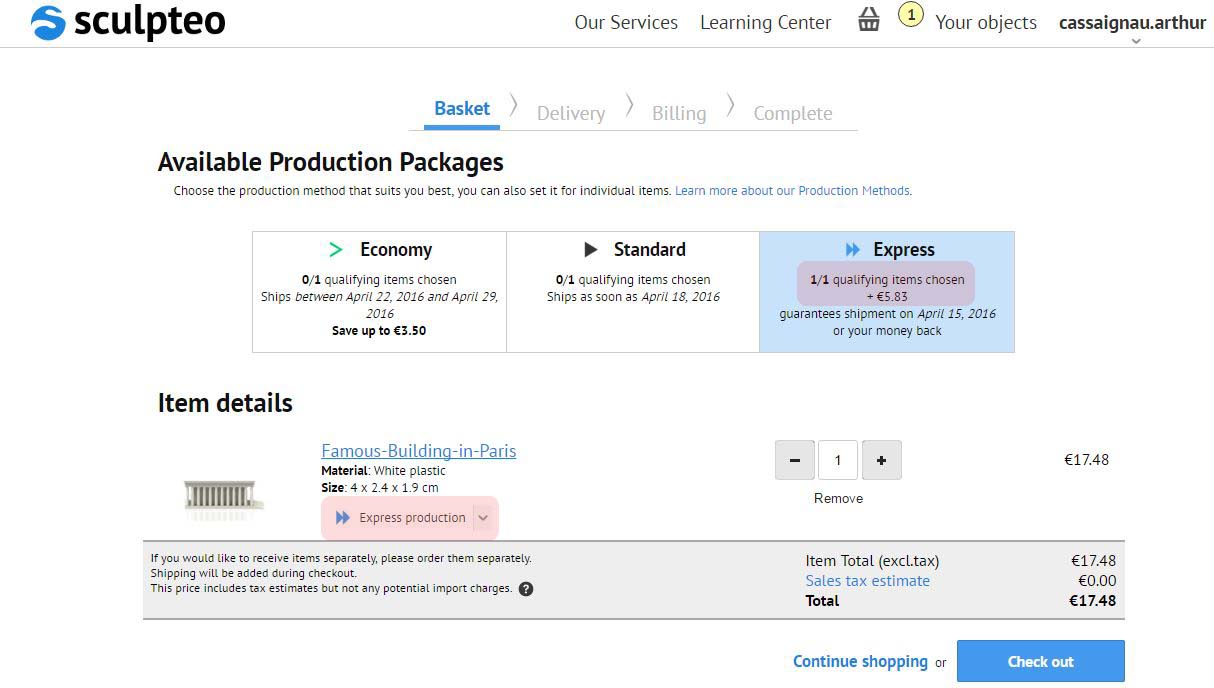Click the 'Size: 4 x 2.4 x 1.9 cm' text

(x=380, y=488)
